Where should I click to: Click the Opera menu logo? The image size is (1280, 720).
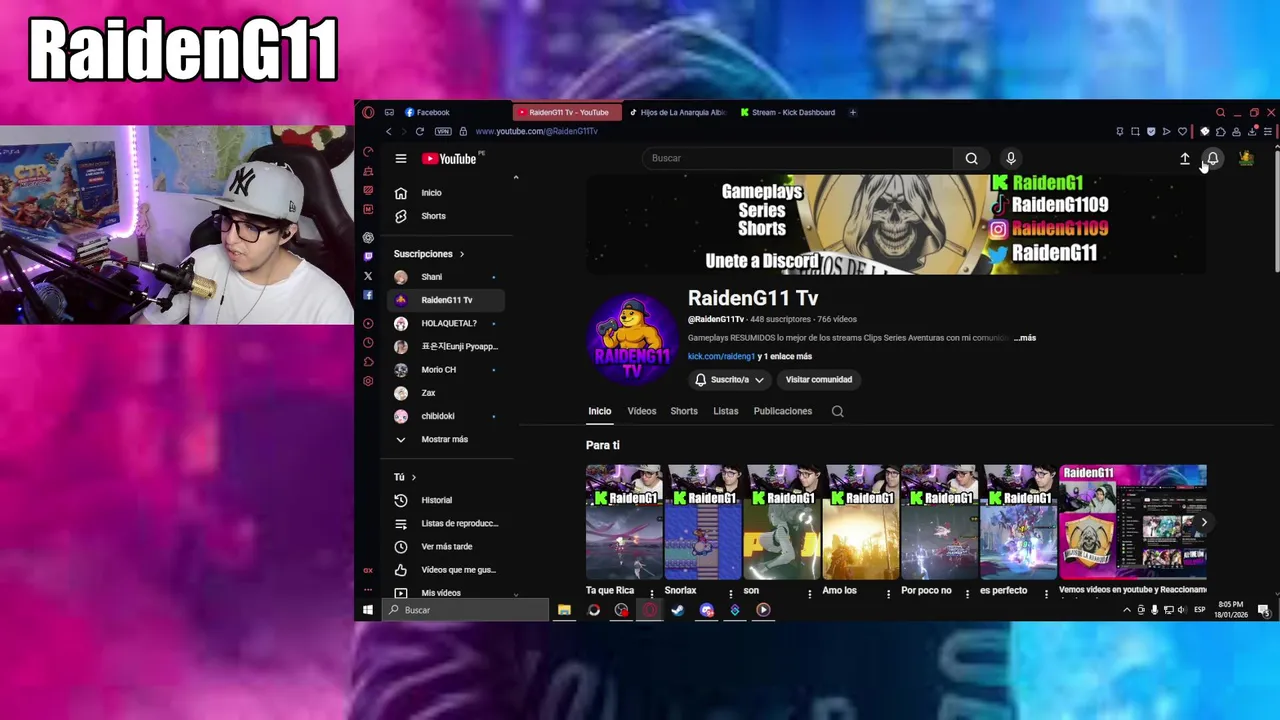368,112
